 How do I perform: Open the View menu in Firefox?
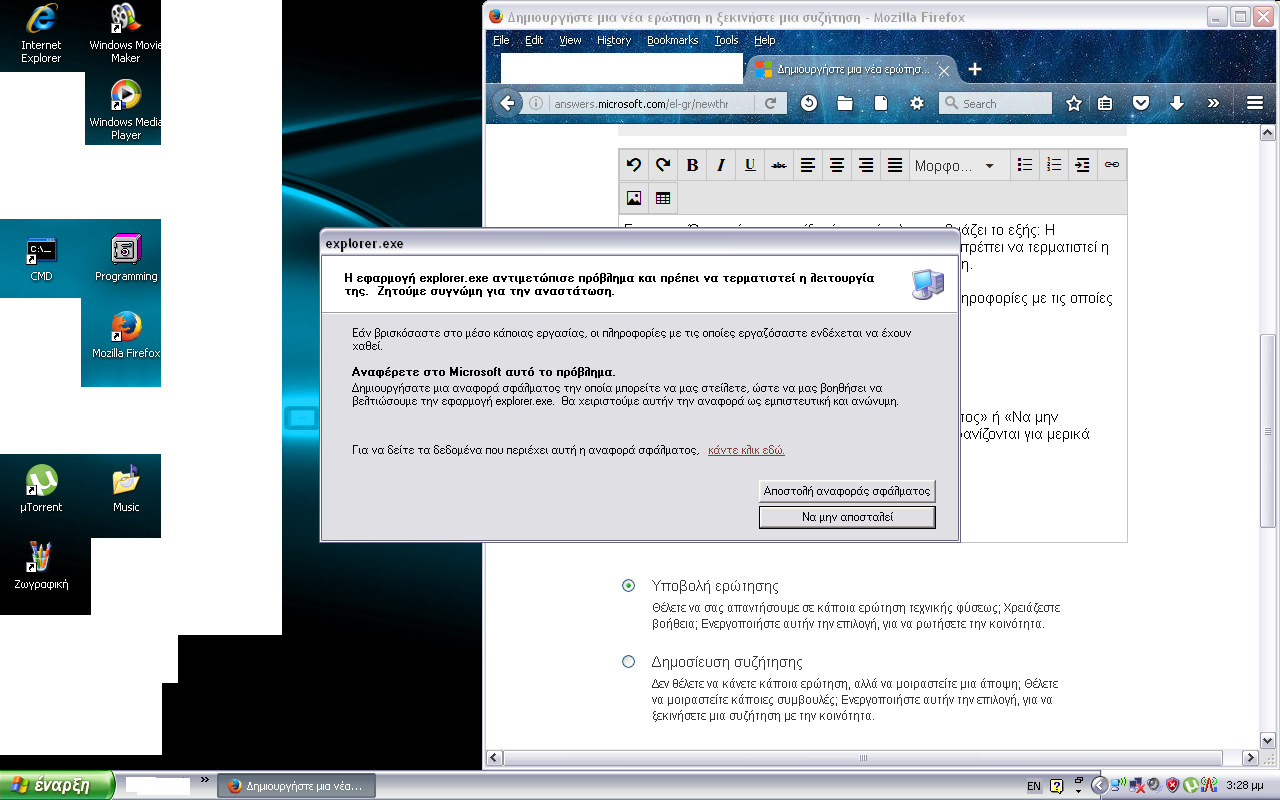[570, 40]
